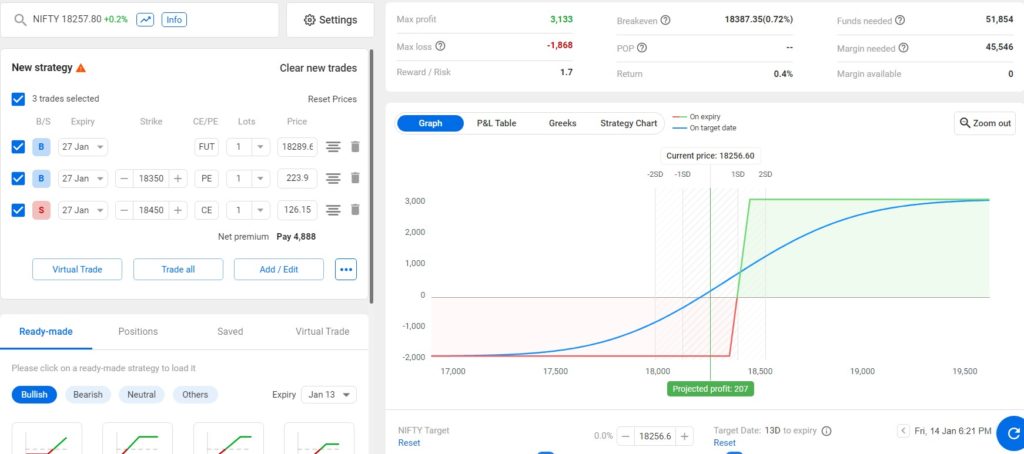Image resolution: width=1024 pixels, height=454 pixels.
Task: Click the Trade all button
Action: (x=178, y=269)
